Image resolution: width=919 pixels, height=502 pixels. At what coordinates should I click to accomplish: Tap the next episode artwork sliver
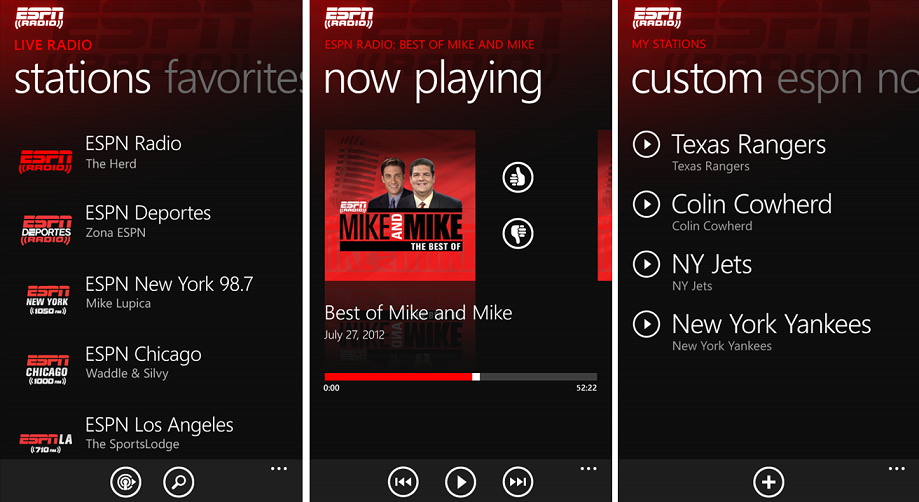[604, 206]
